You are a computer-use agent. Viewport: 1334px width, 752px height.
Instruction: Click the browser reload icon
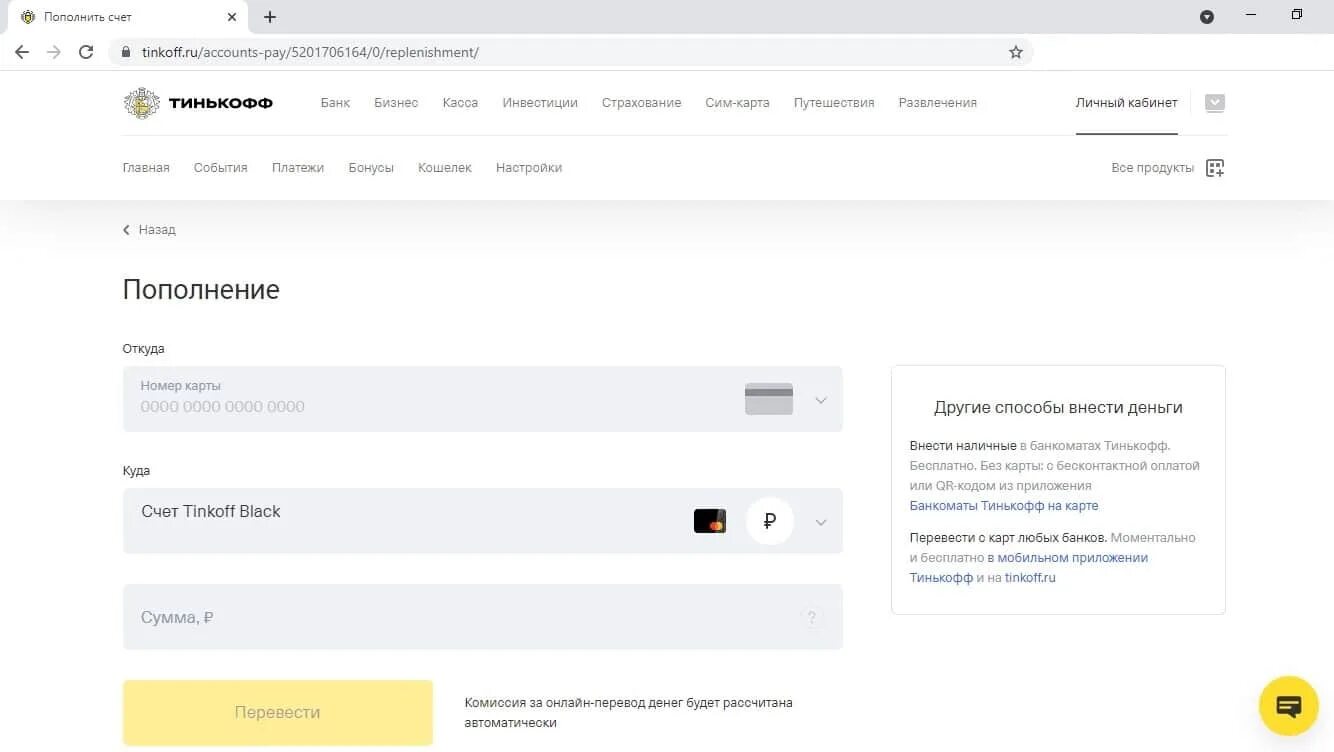pos(86,52)
